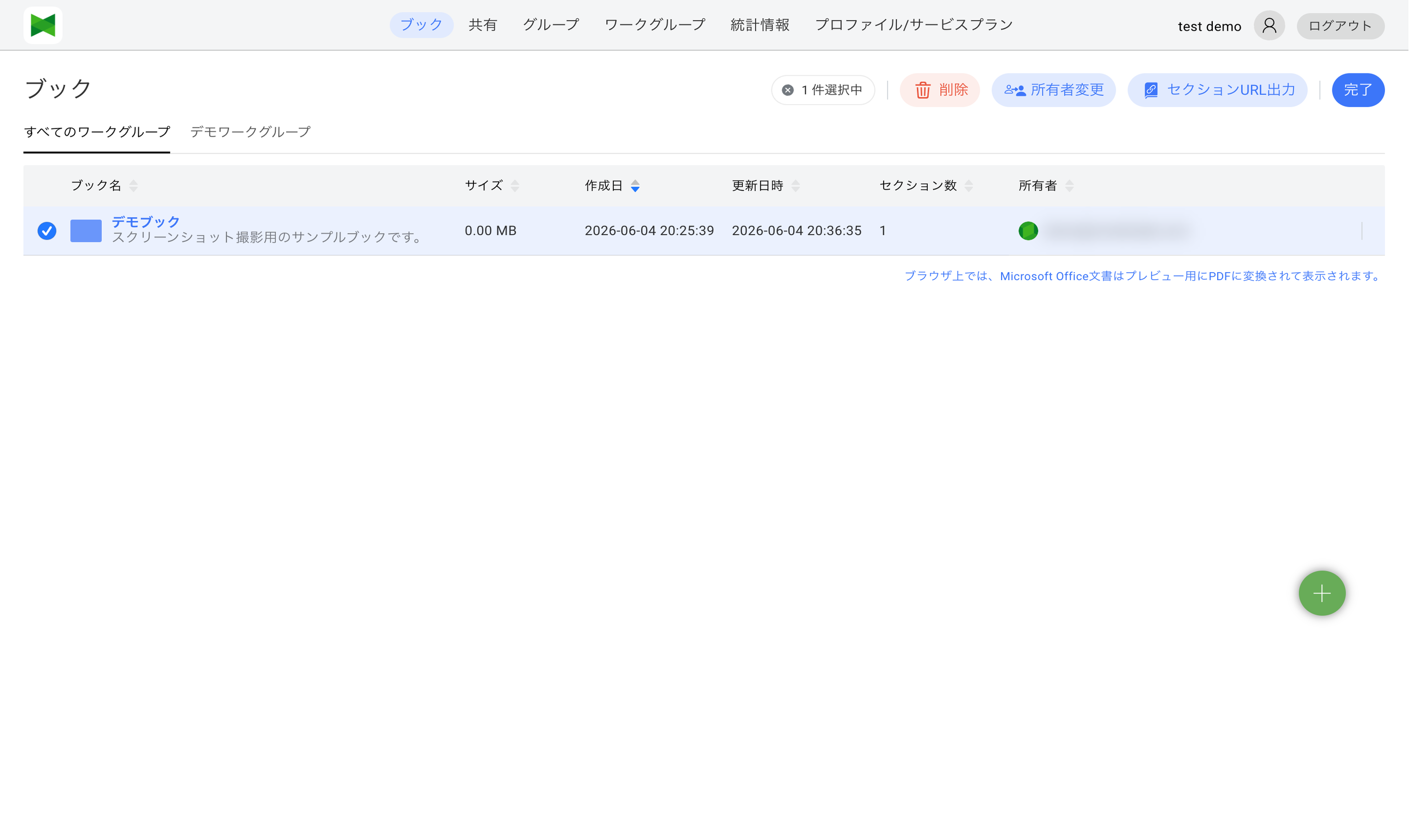The height and width of the screenshot is (840, 1427).
Task: Click the green plus add button
Action: 1322,593
